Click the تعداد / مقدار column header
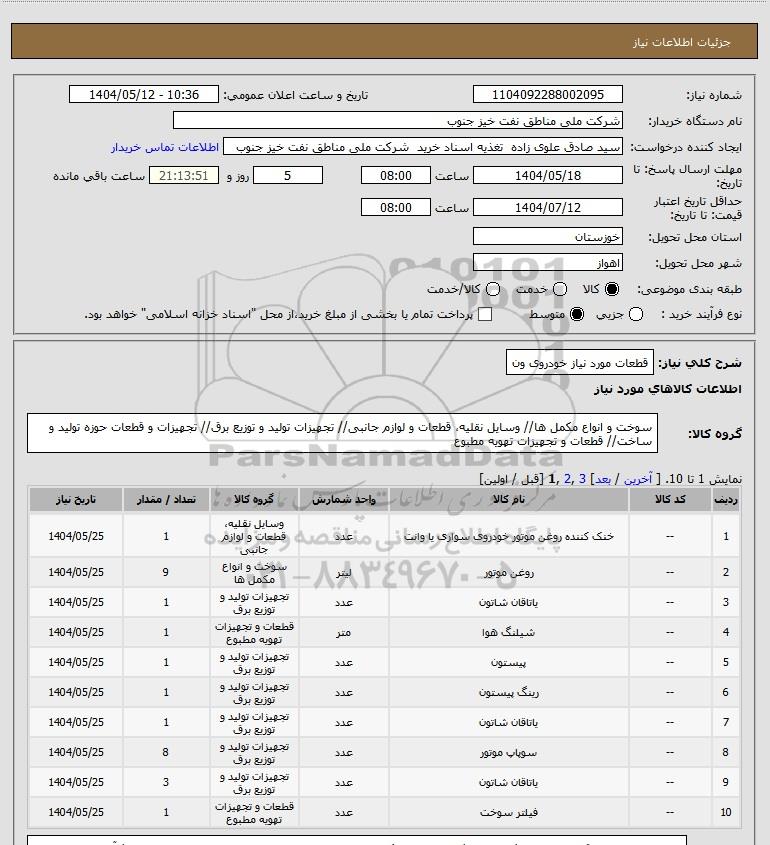 [166, 500]
